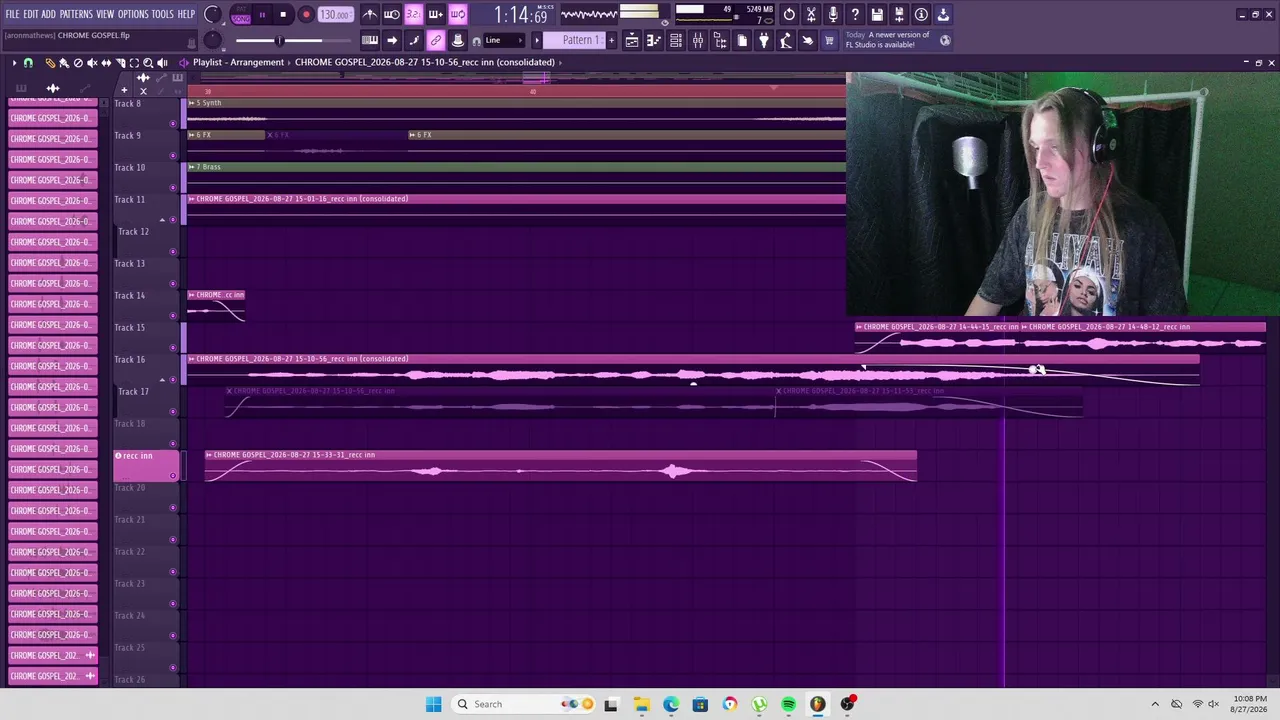Click the red record button

click(x=306, y=15)
